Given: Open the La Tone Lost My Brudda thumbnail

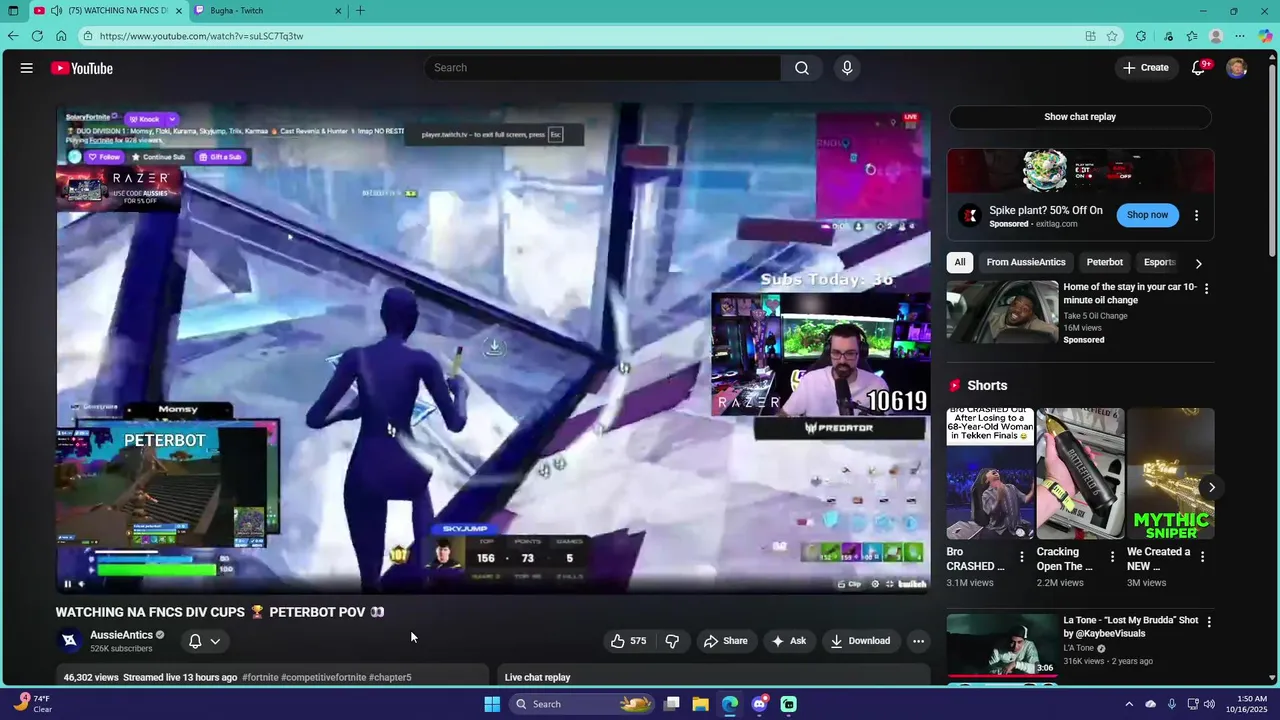Looking at the screenshot, I should [x=1002, y=646].
